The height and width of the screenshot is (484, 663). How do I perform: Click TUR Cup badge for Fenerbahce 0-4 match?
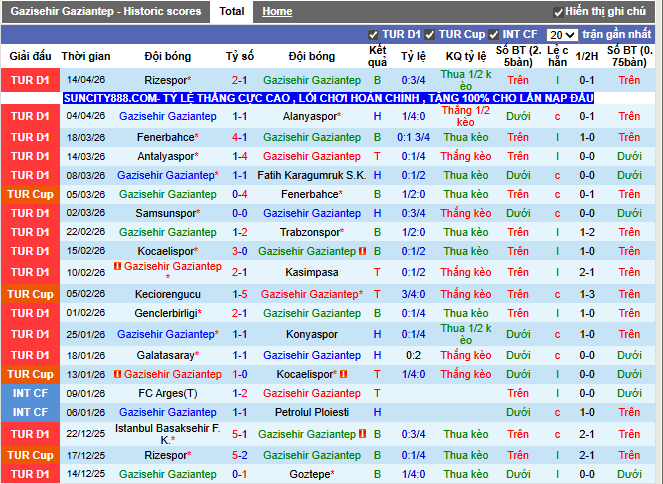(x=30, y=194)
